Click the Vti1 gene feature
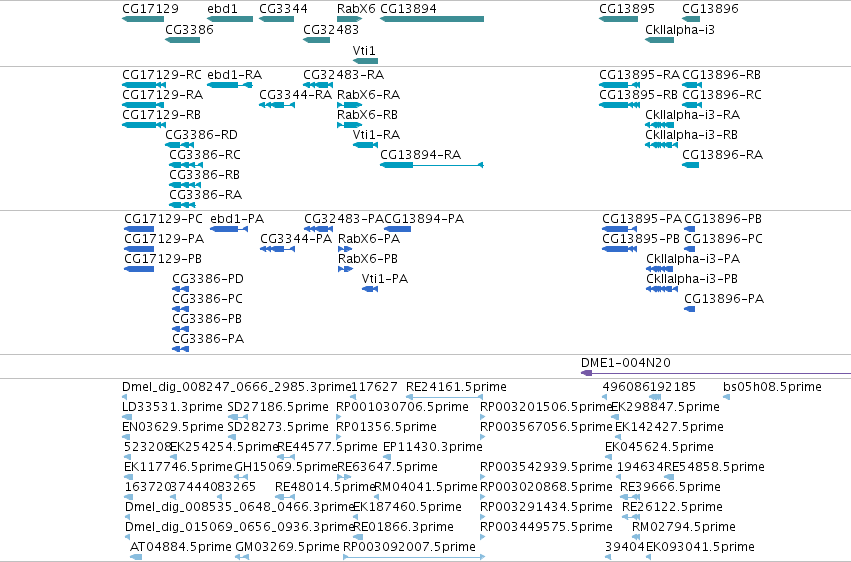The height and width of the screenshot is (562, 851). [365, 61]
